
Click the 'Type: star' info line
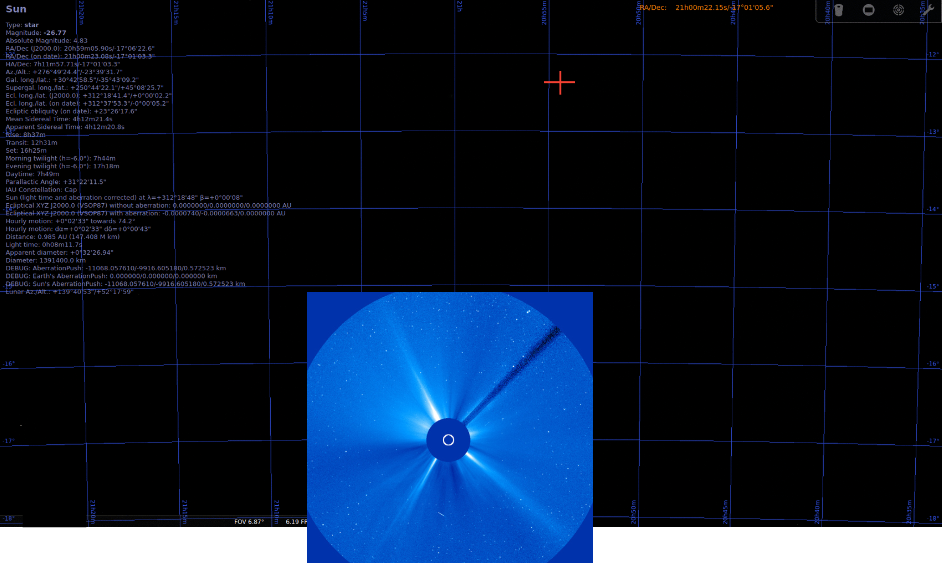pos(22,25)
